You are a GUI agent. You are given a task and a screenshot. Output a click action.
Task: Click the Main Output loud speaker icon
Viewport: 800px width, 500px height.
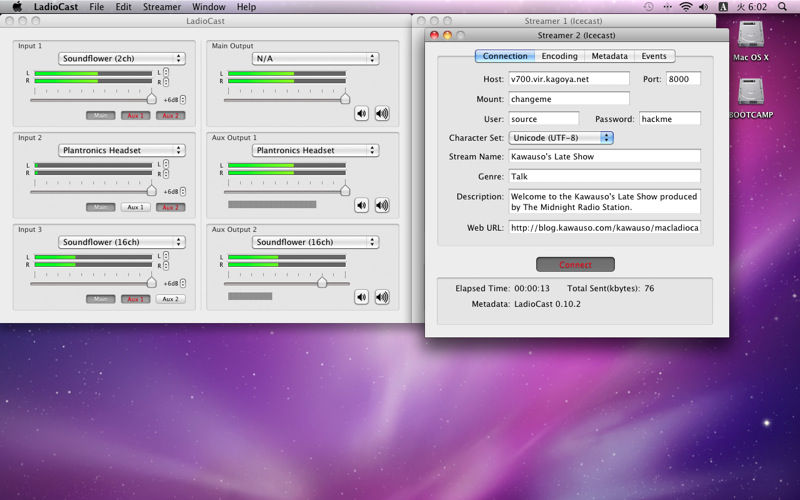pyautogui.click(x=382, y=113)
